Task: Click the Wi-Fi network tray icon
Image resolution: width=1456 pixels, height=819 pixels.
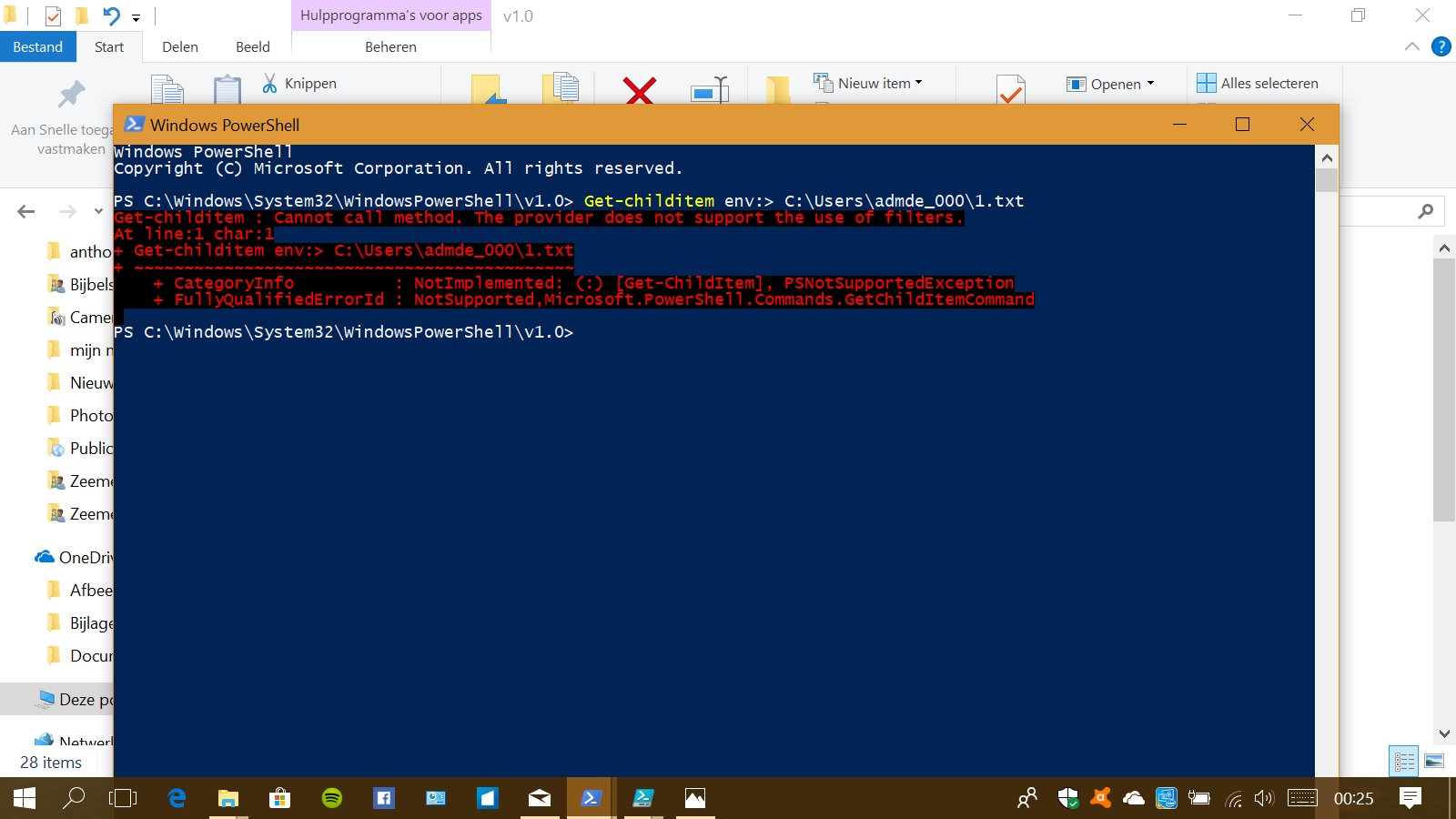Action: click(1233, 799)
